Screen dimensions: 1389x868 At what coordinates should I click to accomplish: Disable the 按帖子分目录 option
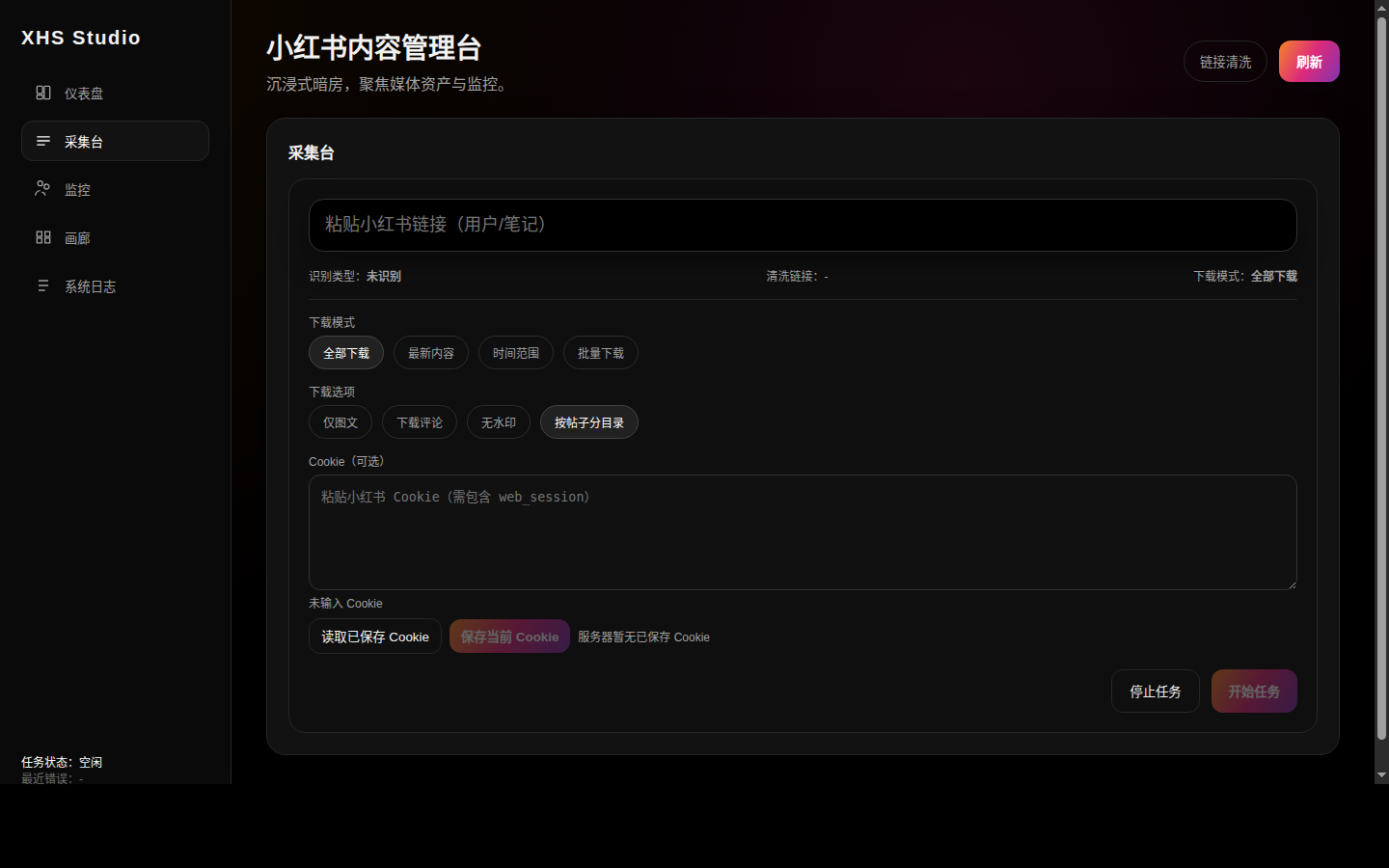(589, 422)
